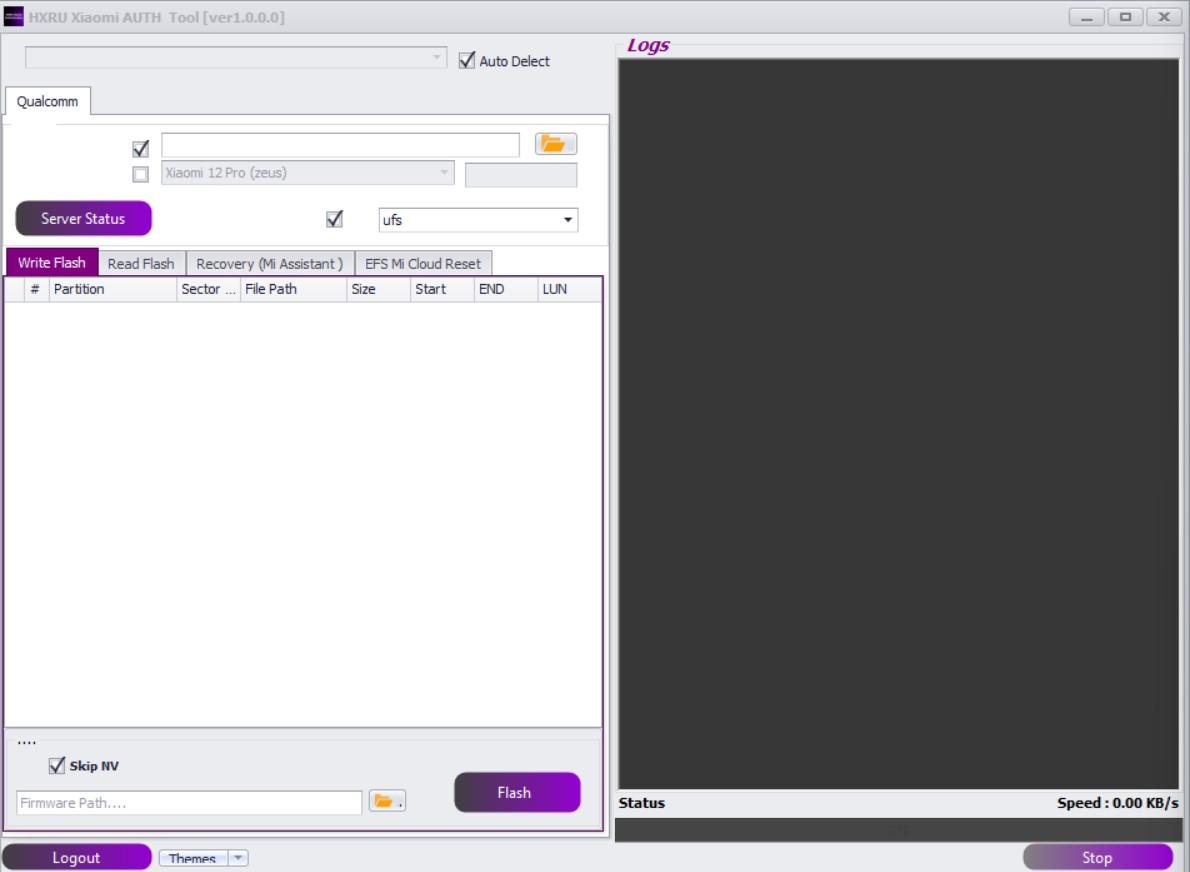Maximize the HXRU Xiaomi AUTH Tool window

[1125, 17]
